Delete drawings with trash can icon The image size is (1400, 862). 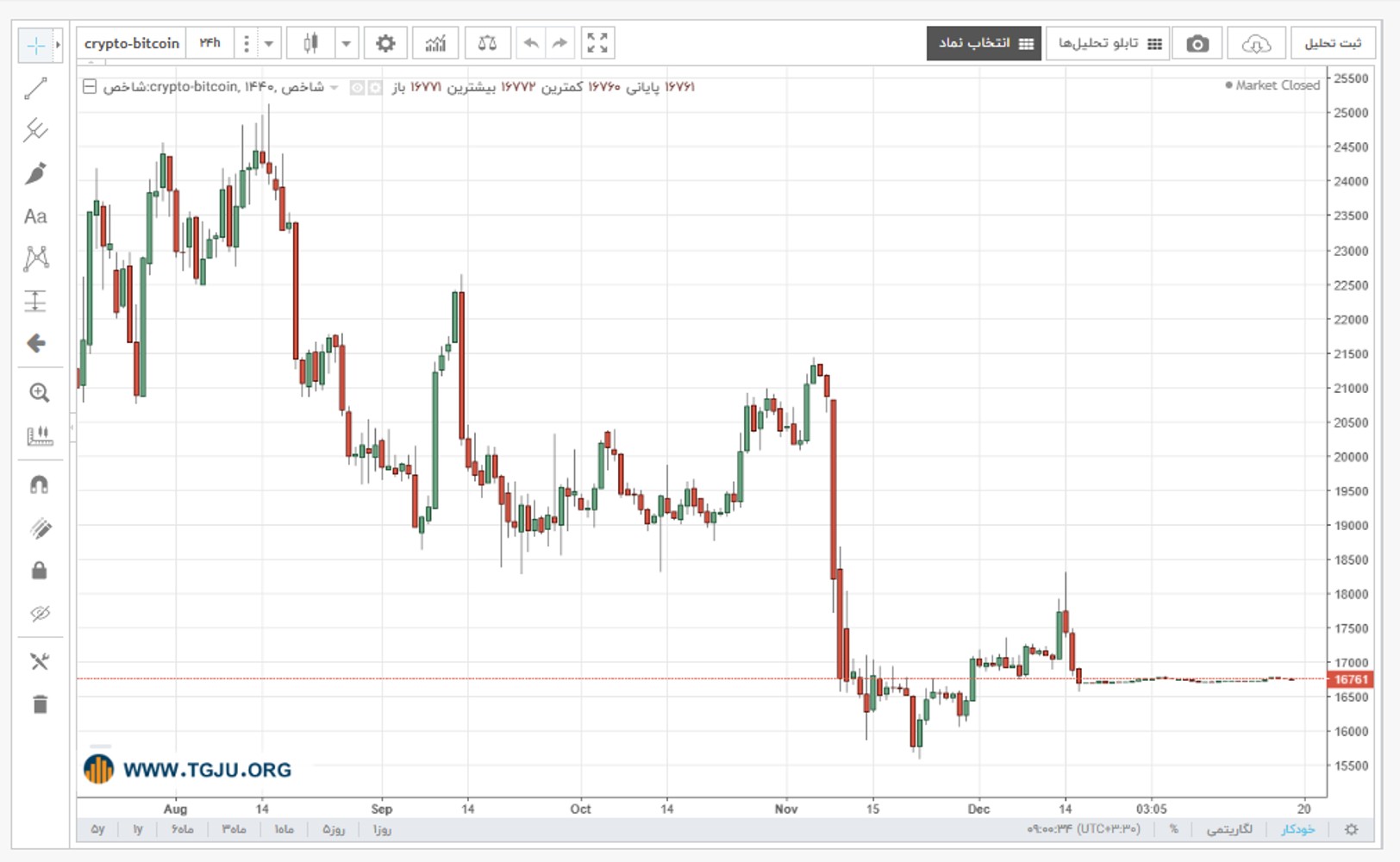(40, 704)
